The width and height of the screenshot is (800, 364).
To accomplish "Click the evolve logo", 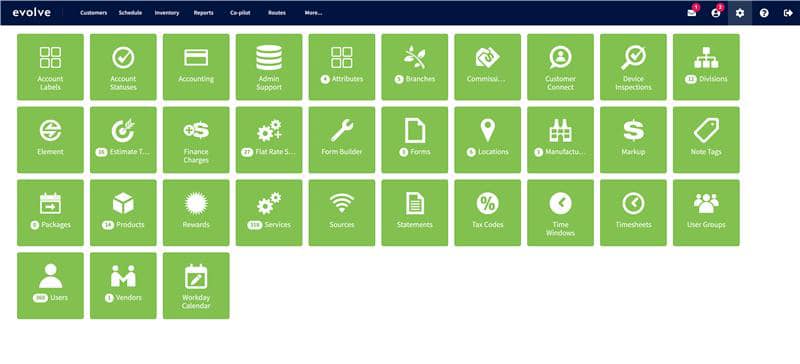I will coord(32,13).
